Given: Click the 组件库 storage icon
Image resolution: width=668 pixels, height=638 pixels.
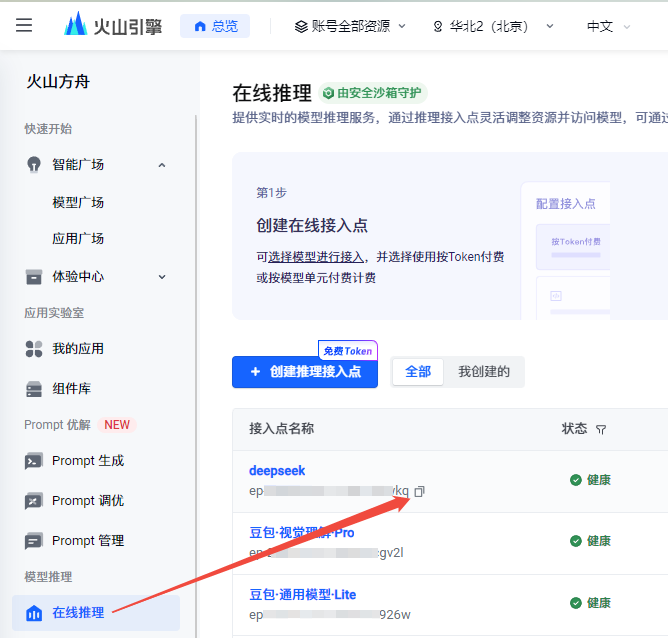Looking at the screenshot, I should click(34, 389).
